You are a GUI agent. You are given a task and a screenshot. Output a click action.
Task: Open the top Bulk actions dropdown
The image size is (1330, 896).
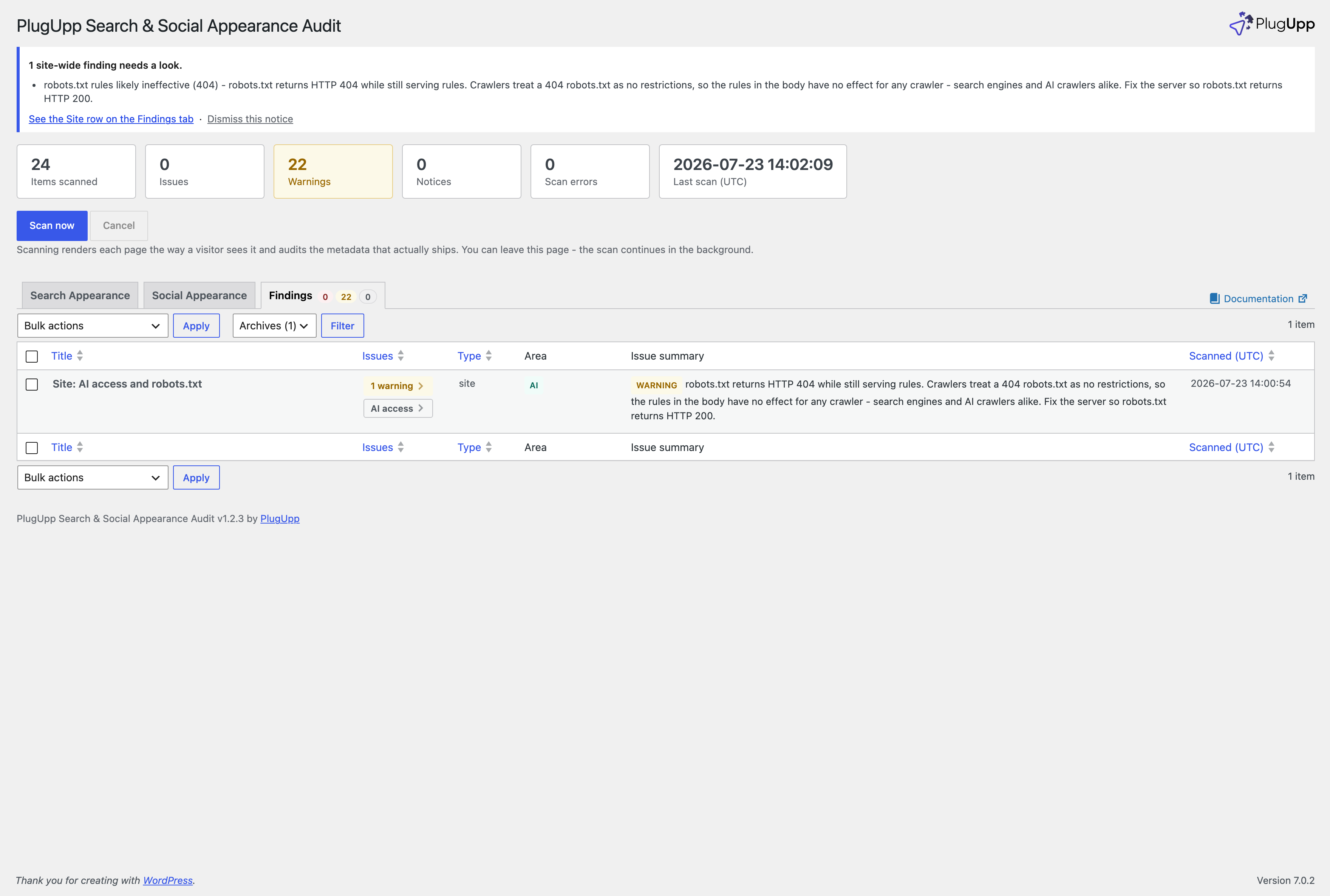pos(93,326)
